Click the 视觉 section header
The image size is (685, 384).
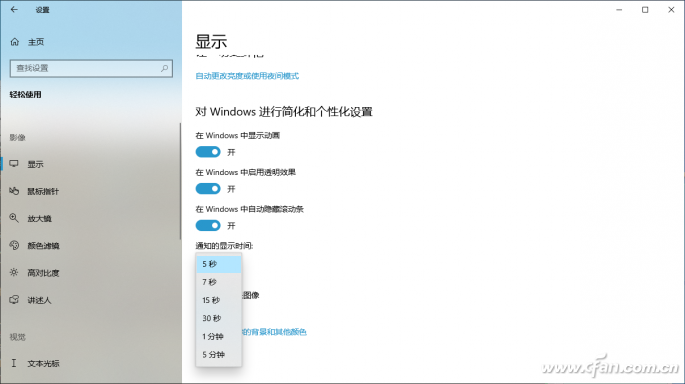(x=17, y=337)
